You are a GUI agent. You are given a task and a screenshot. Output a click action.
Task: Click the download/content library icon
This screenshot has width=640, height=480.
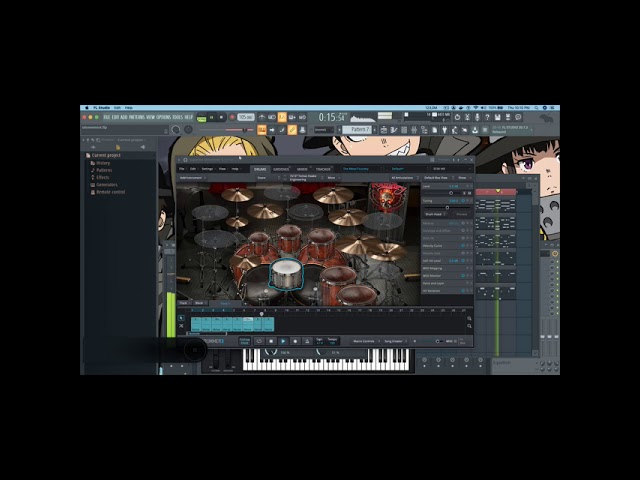click(475, 130)
